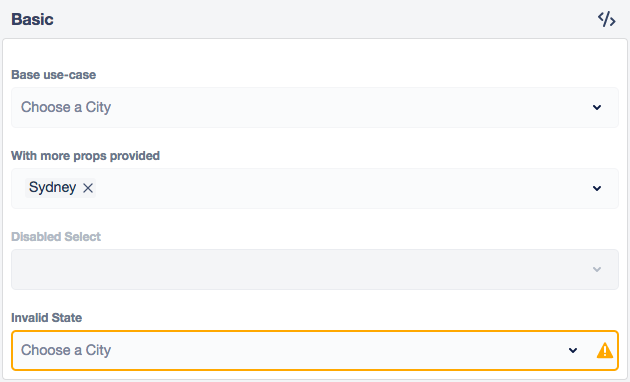The image size is (630, 382).
Task: Remove the Sydney tag with its X
Action: pyautogui.click(x=88, y=188)
